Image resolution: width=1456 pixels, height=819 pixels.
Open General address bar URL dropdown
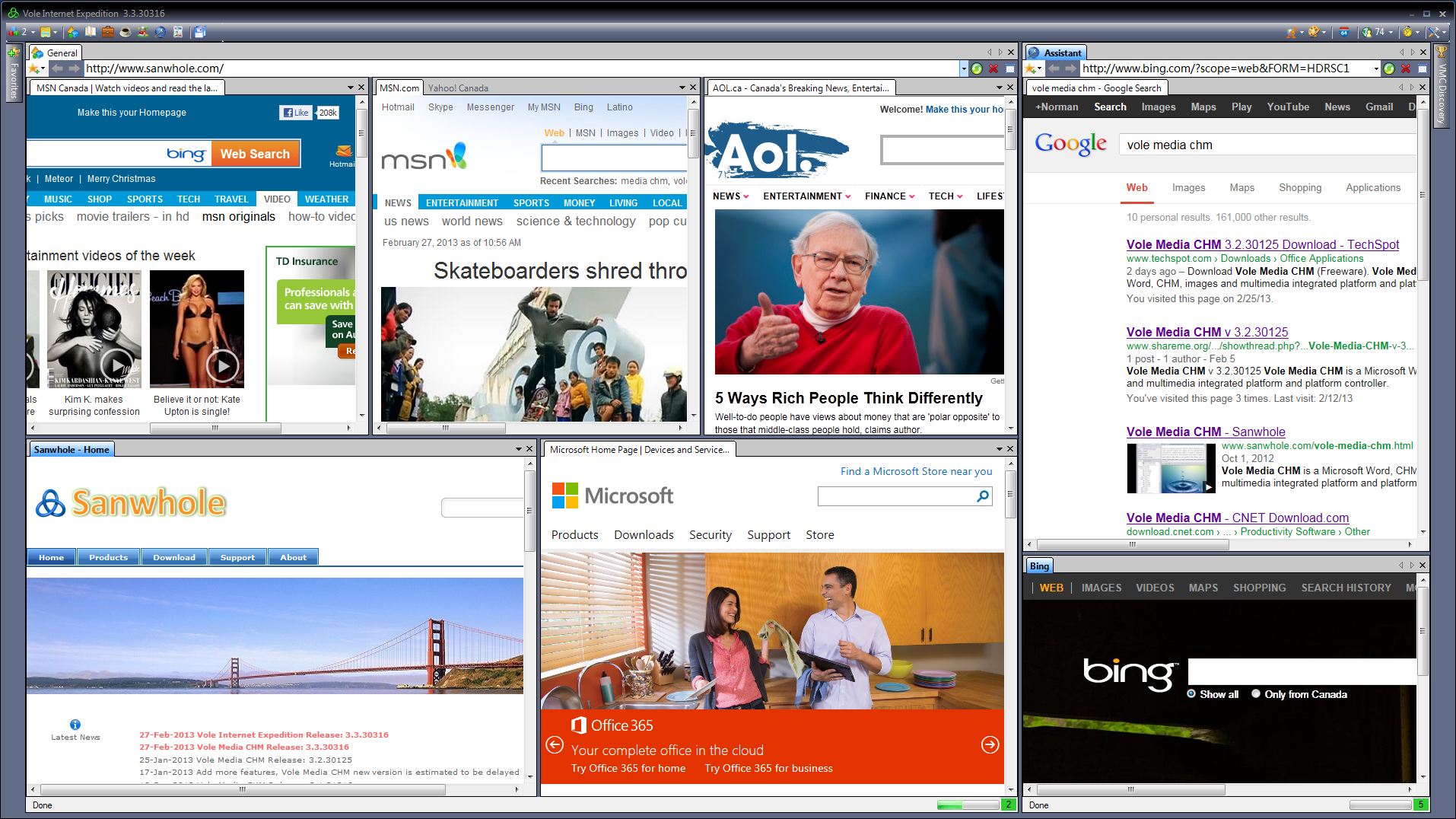pos(964,69)
